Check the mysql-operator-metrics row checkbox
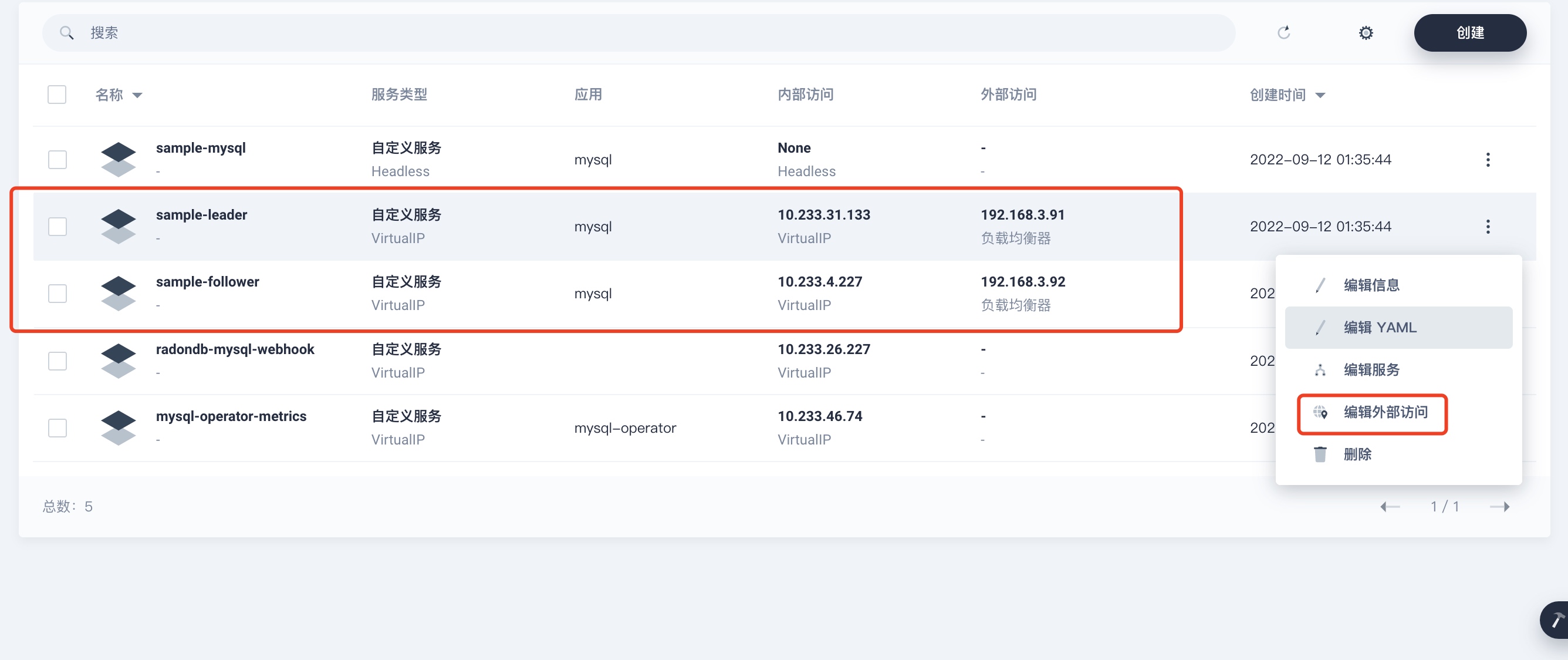1568x660 pixels. click(x=58, y=428)
